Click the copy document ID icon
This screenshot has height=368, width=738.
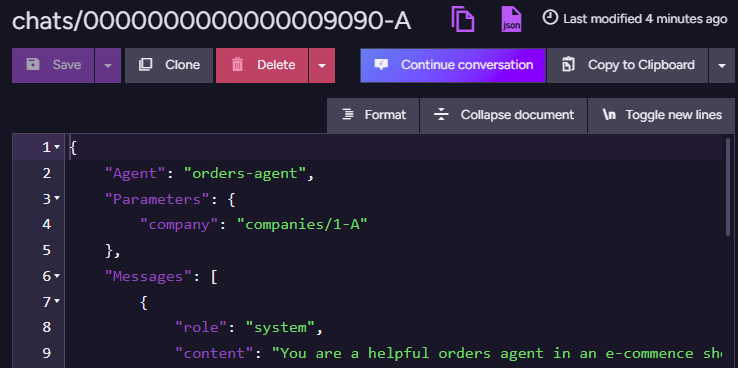pyautogui.click(x=463, y=19)
